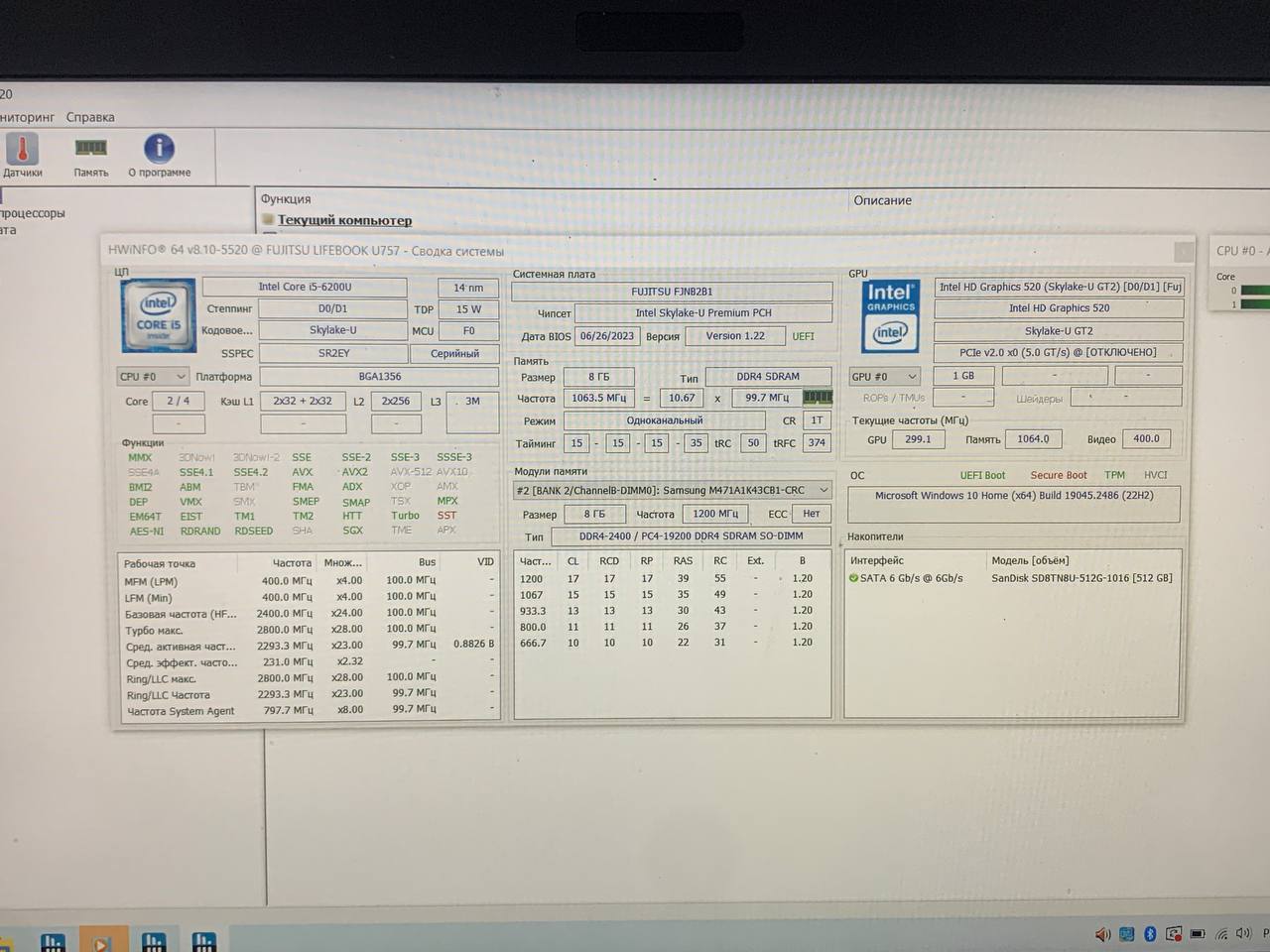Click the TPM indicator

pyautogui.click(x=1114, y=475)
